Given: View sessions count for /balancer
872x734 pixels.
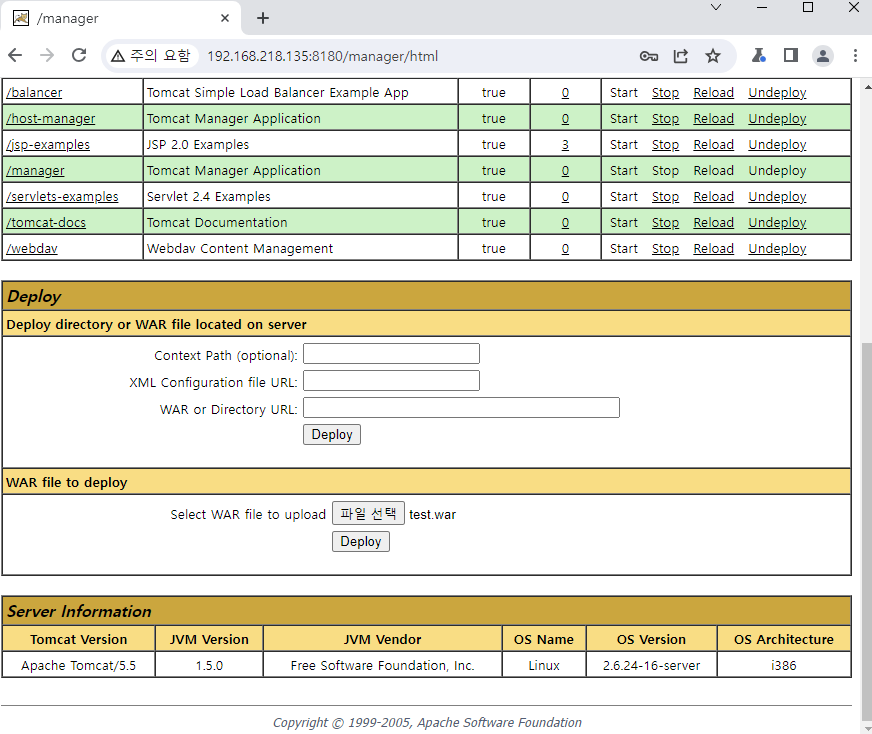Looking at the screenshot, I should pos(565,92).
